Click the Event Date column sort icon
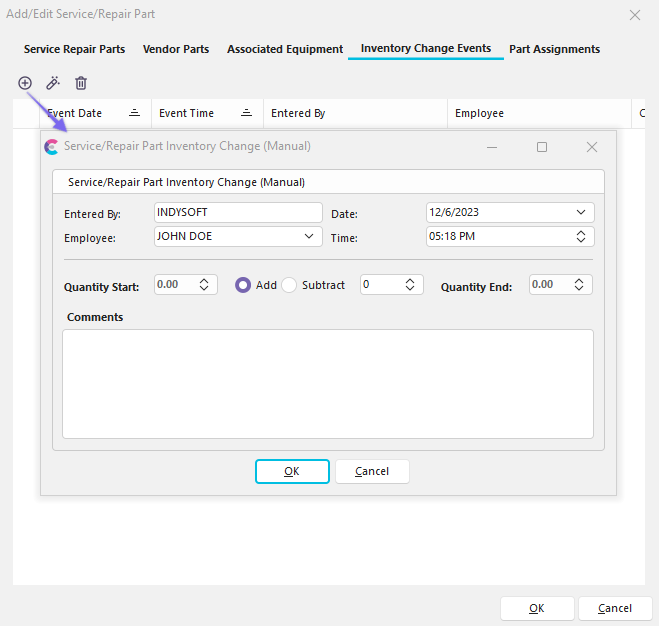This screenshot has width=659, height=626. click(134, 114)
